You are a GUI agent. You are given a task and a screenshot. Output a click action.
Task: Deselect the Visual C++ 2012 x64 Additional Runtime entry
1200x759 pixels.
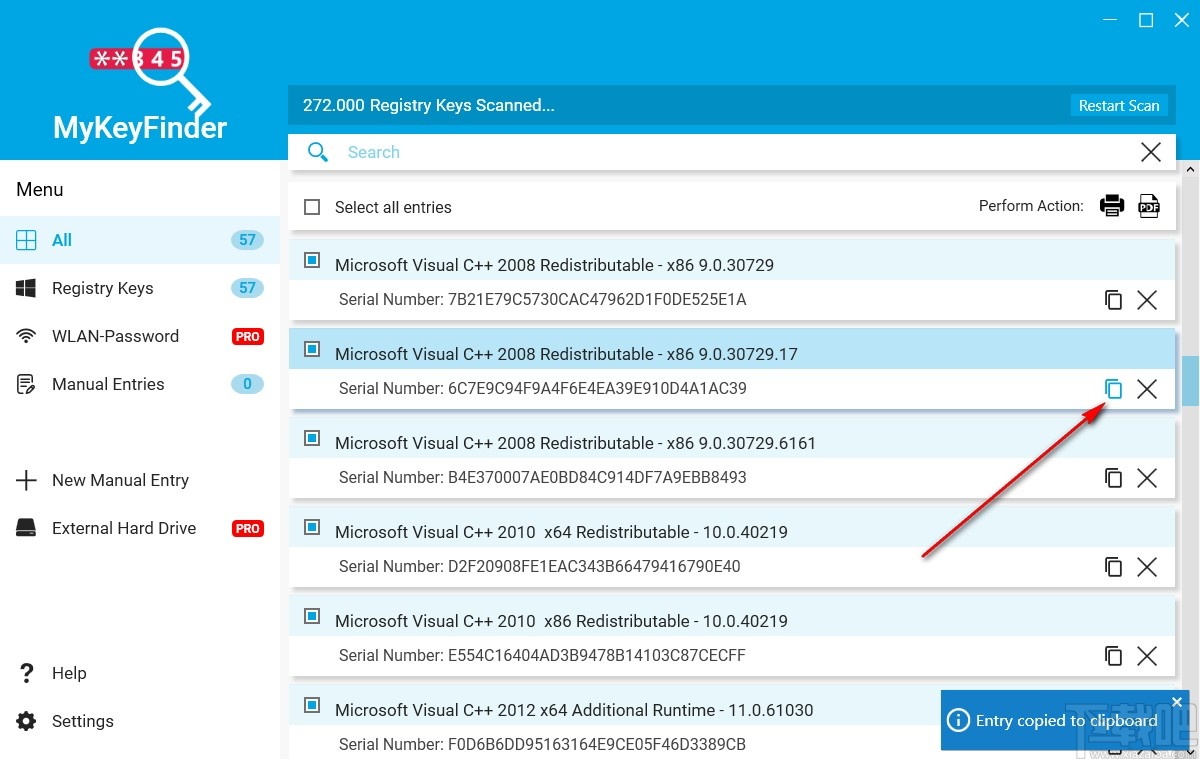pos(311,705)
